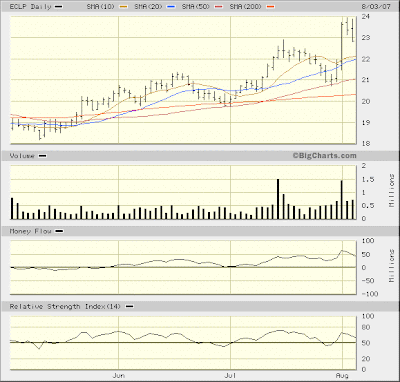Click the Millions label beside volume axis
This screenshot has width=400, height=382.
point(392,190)
